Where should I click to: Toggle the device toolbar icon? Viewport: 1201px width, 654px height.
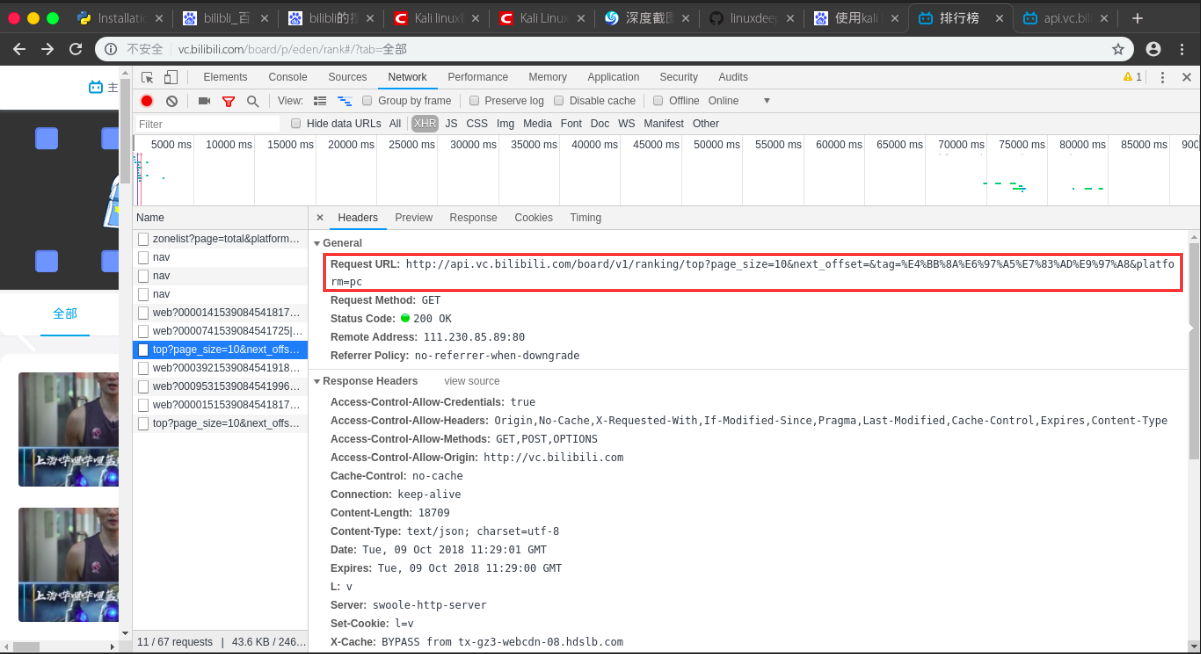171,77
